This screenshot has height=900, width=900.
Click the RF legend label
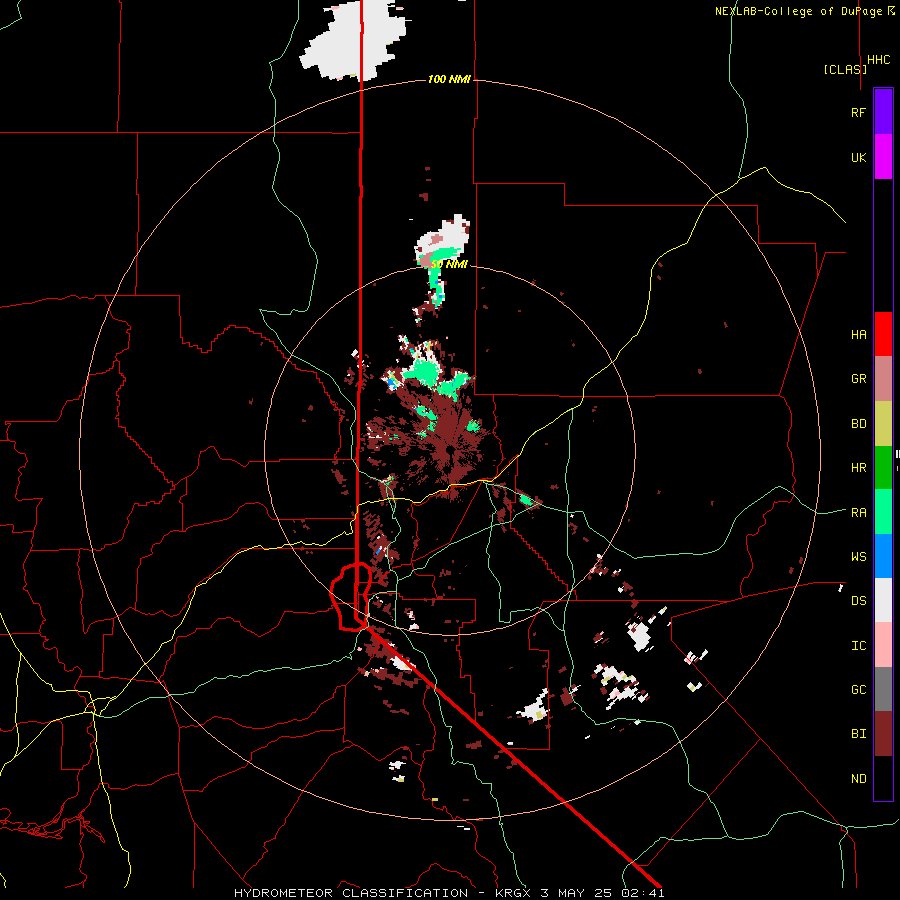point(858,112)
